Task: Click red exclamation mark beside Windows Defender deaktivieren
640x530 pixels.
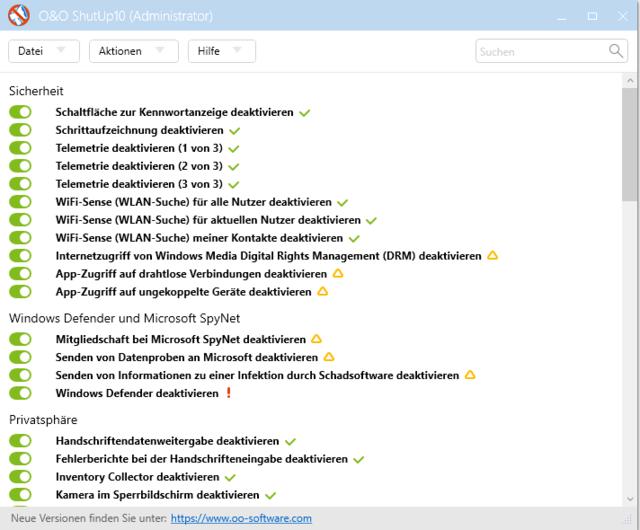Action: (229, 393)
